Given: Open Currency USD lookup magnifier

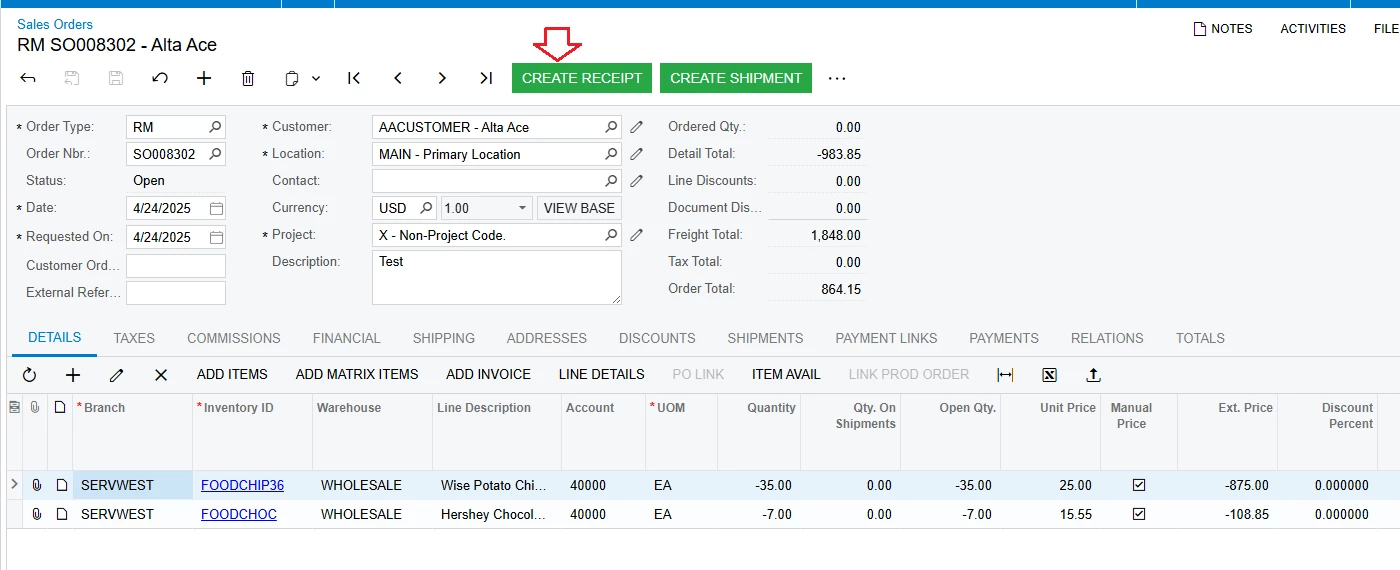Looking at the screenshot, I should (426, 208).
